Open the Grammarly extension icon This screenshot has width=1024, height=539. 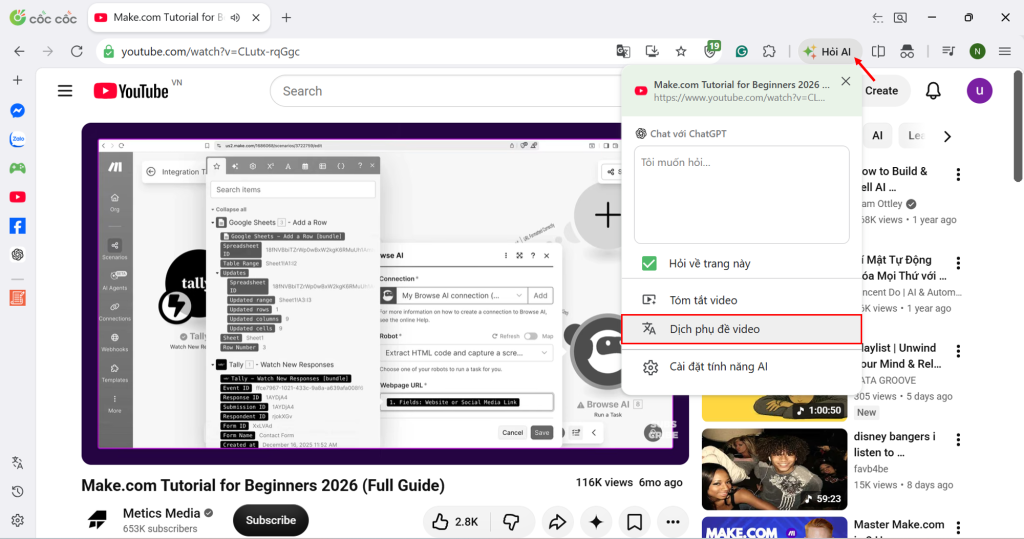tap(741, 51)
